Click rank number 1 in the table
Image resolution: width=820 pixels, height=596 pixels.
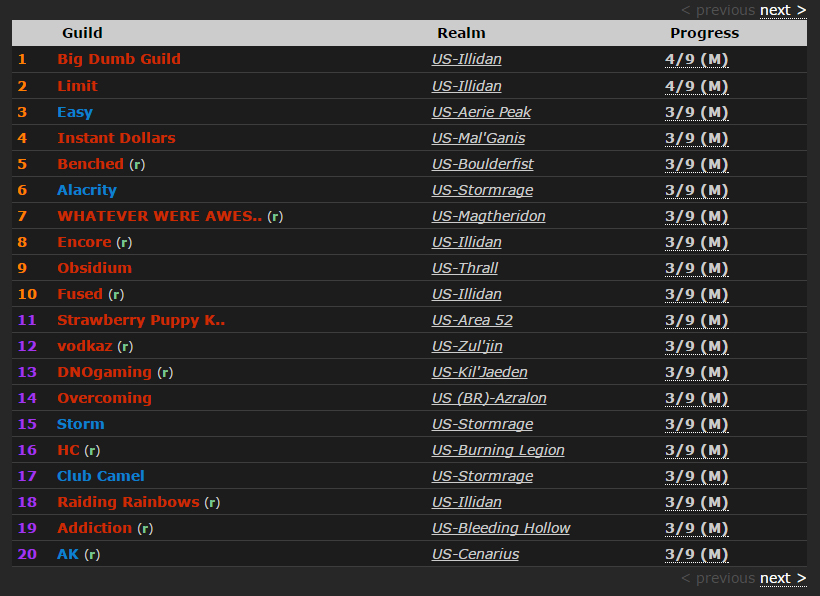22,59
